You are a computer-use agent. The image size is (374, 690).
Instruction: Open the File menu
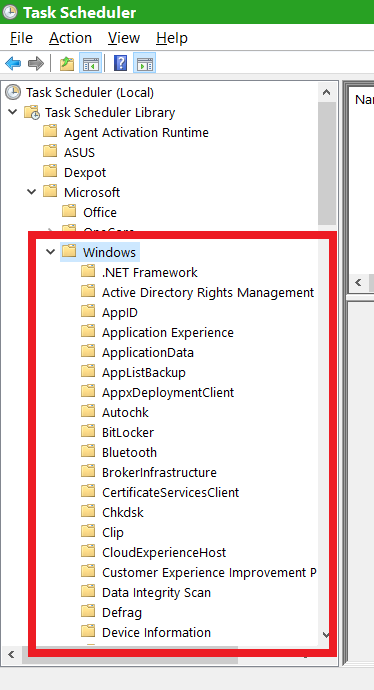click(21, 38)
